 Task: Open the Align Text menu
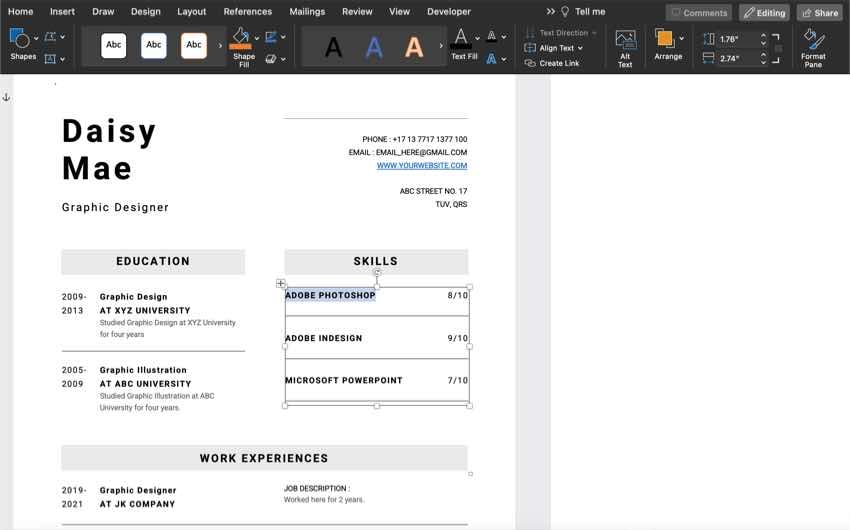553,48
